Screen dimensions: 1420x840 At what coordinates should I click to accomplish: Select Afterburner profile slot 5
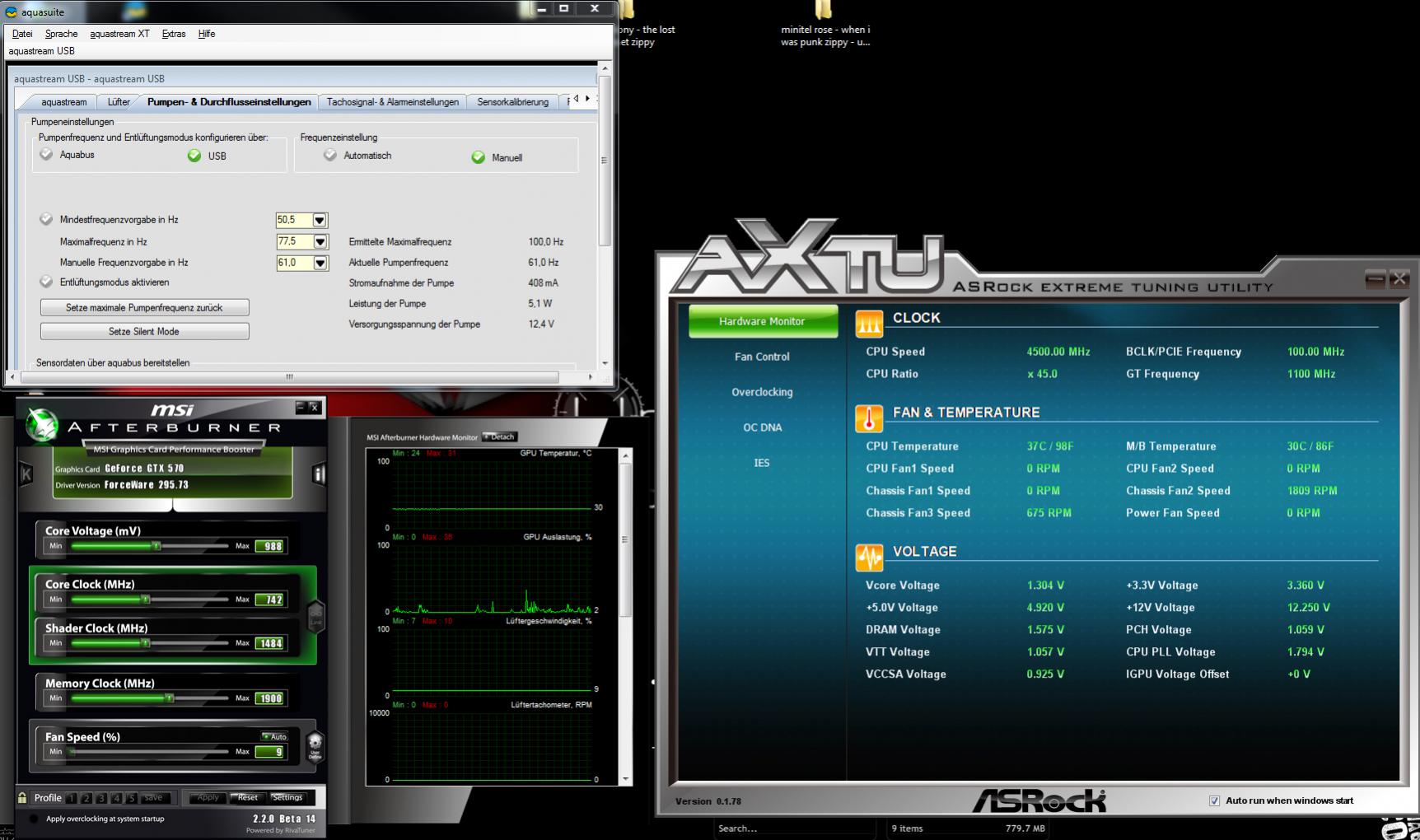pos(131,798)
